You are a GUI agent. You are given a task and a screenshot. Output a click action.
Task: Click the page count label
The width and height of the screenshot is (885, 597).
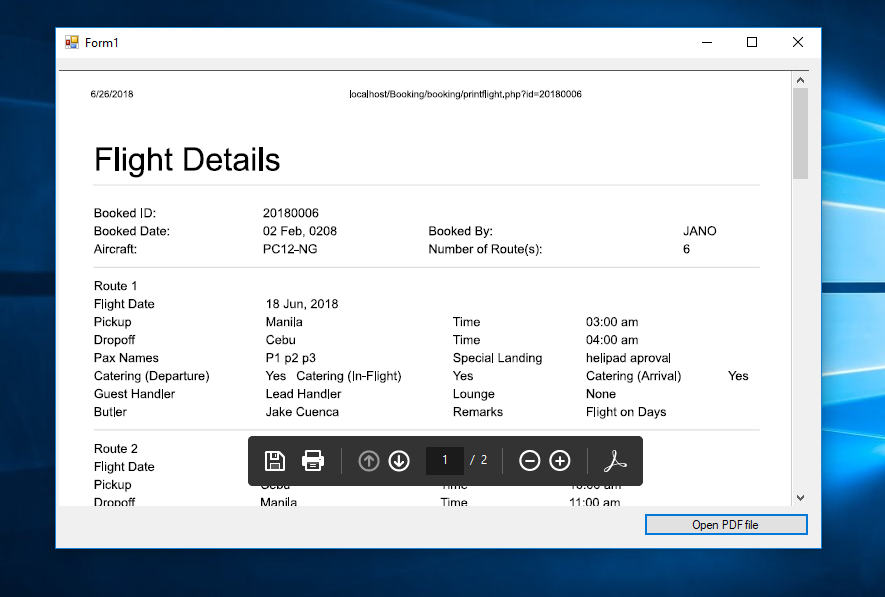click(x=482, y=460)
